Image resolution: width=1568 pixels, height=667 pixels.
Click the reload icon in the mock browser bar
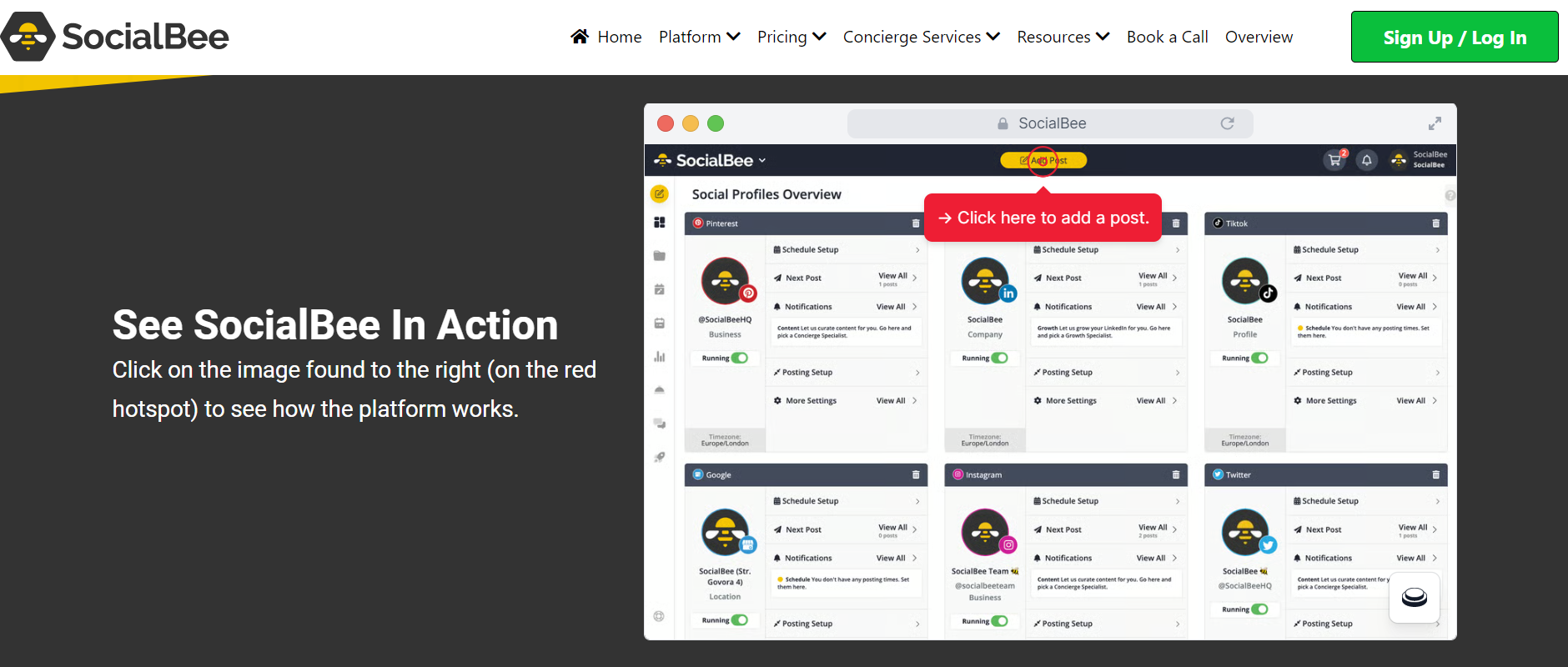pos(1227,123)
